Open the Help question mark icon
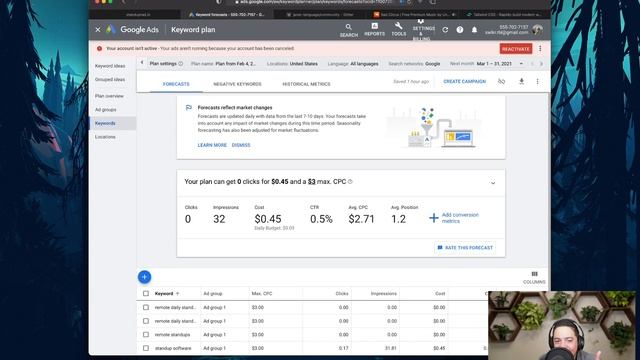640x360 pixels. pyautogui.click(x=460, y=30)
